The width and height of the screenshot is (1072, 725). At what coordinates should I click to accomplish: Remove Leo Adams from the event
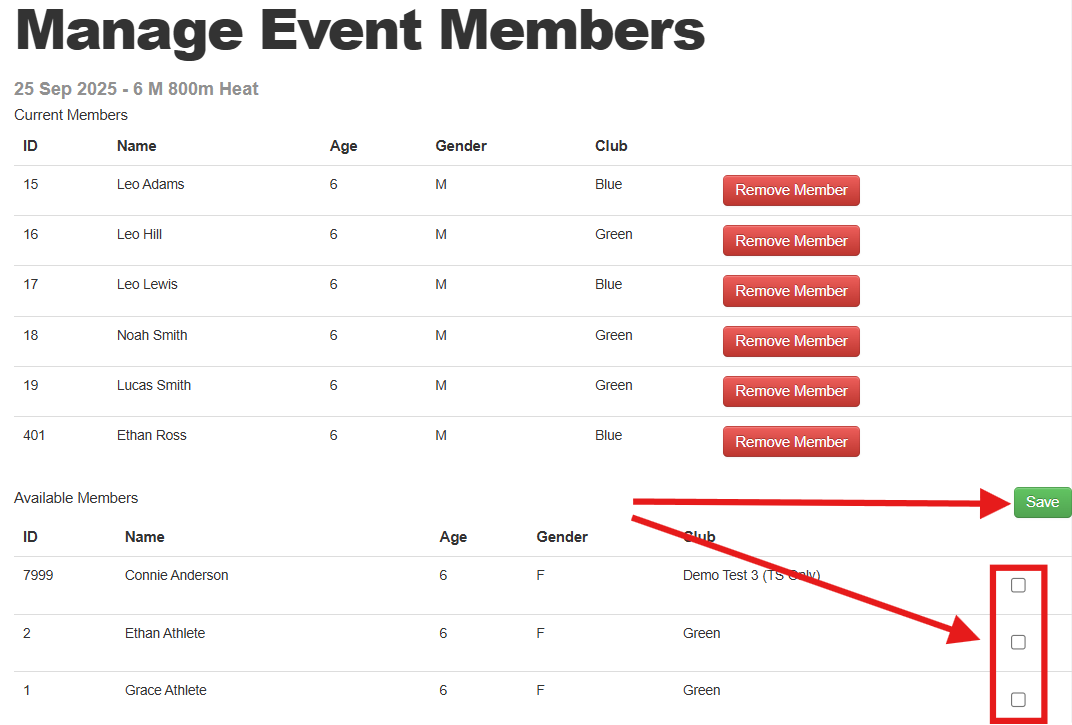[791, 190]
